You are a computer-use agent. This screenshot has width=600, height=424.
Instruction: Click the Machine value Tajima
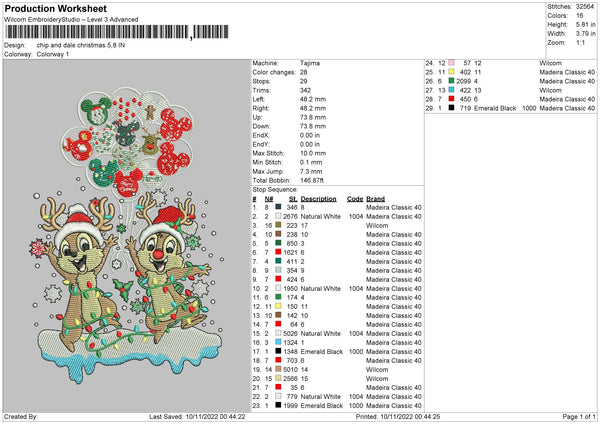[310, 63]
